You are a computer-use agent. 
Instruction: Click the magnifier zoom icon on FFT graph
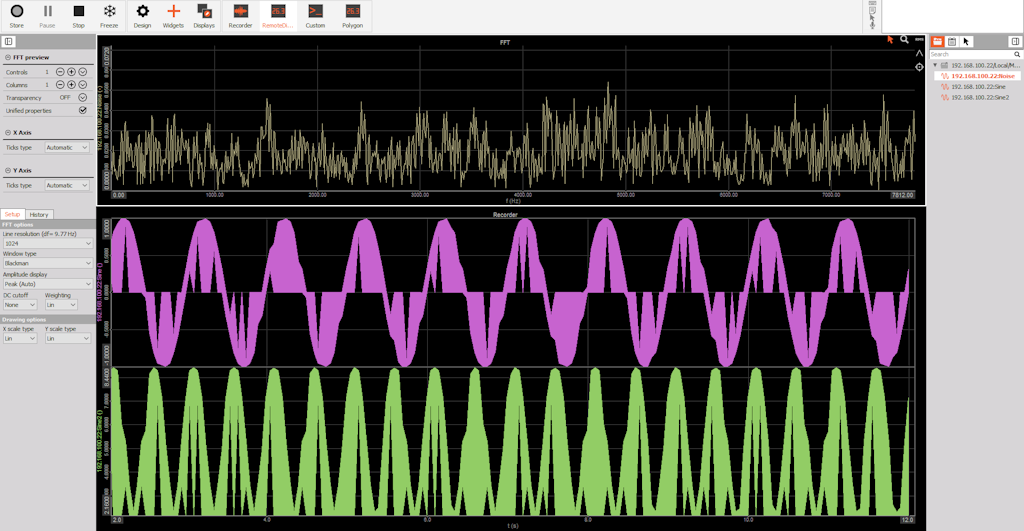pos(904,40)
